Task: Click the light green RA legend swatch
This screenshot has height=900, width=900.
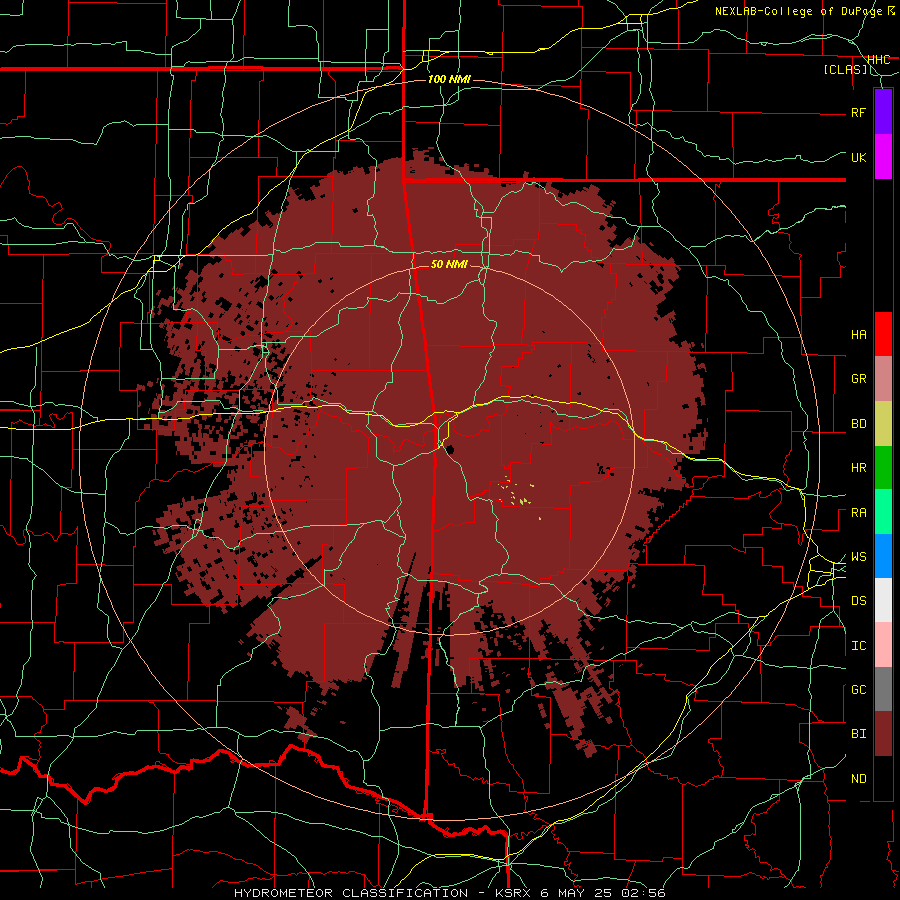Action: coord(883,512)
